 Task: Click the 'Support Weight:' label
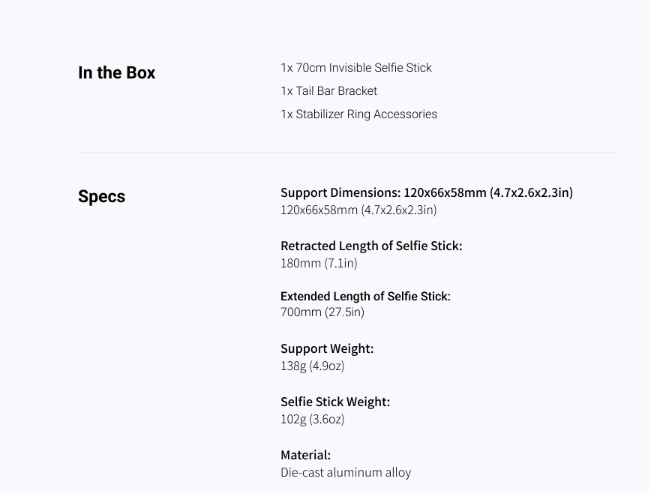[327, 349]
